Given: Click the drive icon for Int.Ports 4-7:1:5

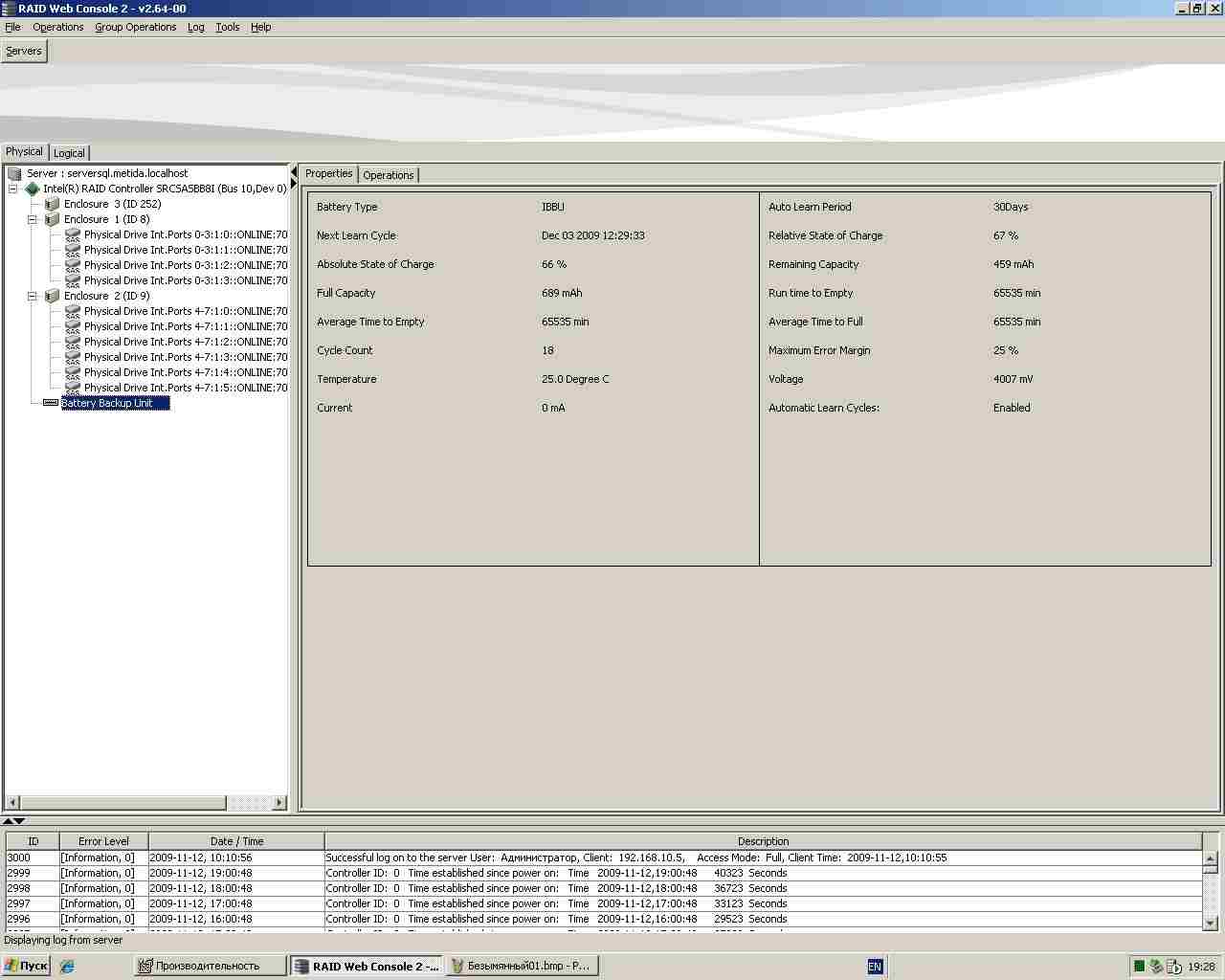Looking at the screenshot, I should [73, 388].
